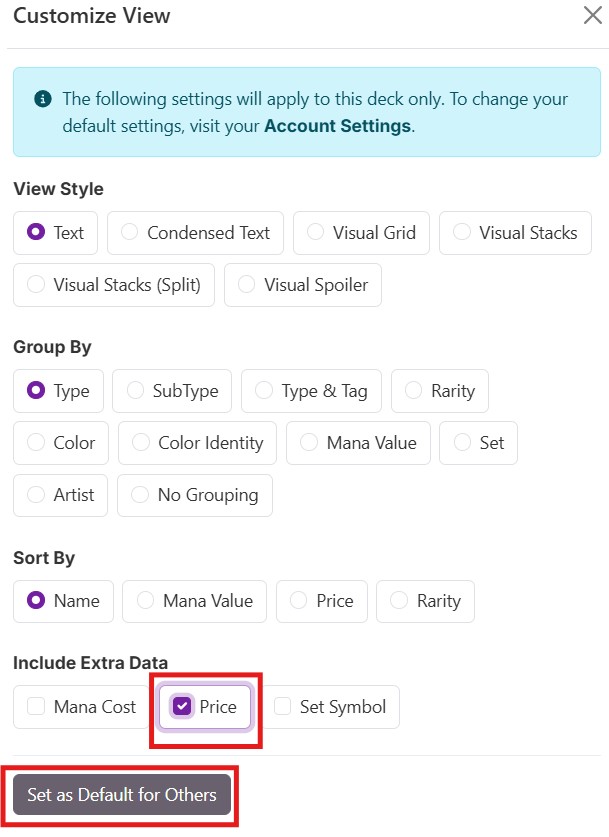Viewport: 609px width, 837px height.
Task: Select the No Grouping option
Action: coord(194,495)
